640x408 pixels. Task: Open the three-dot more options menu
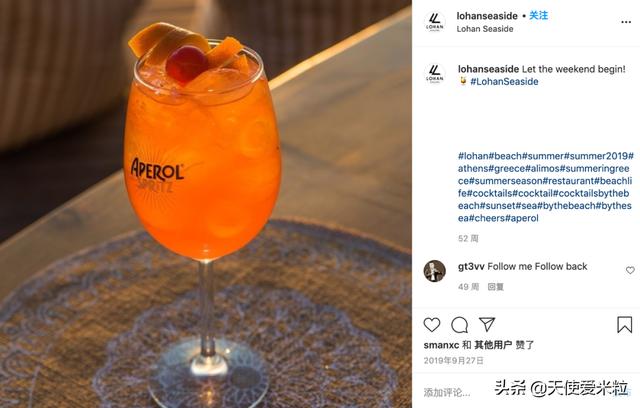coord(626,22)
